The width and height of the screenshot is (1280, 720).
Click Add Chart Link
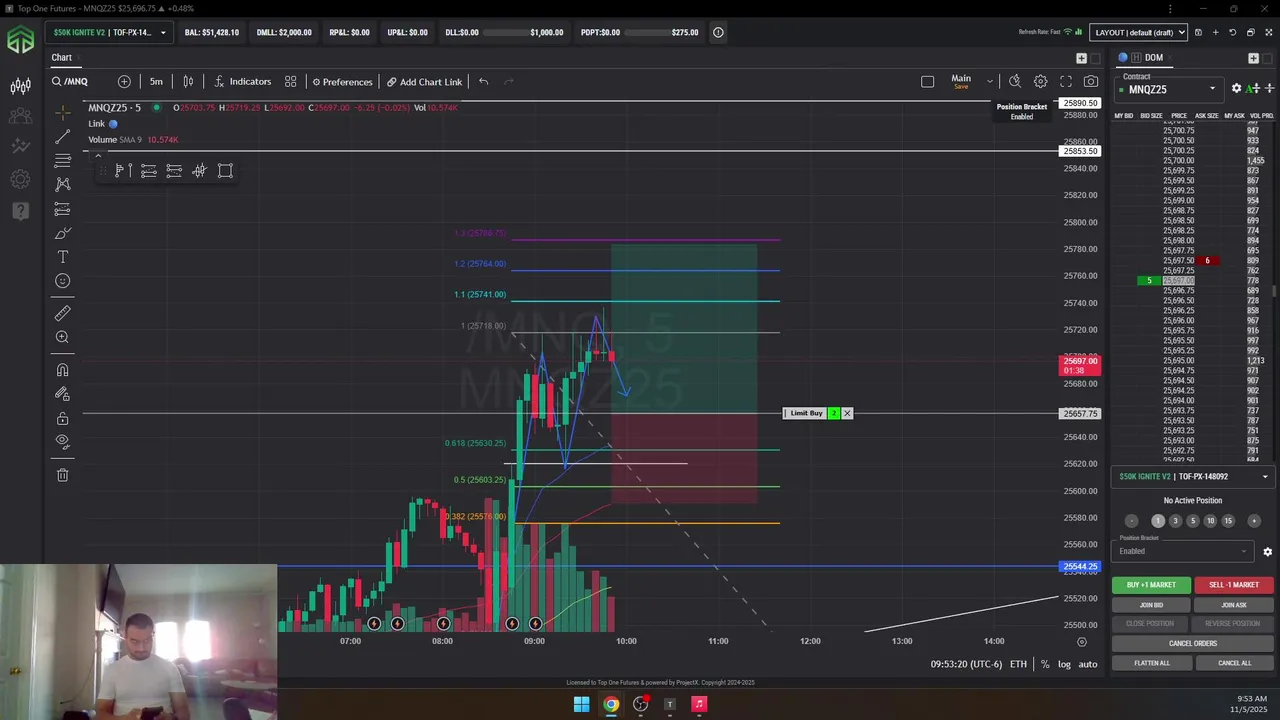click(424, 81)
